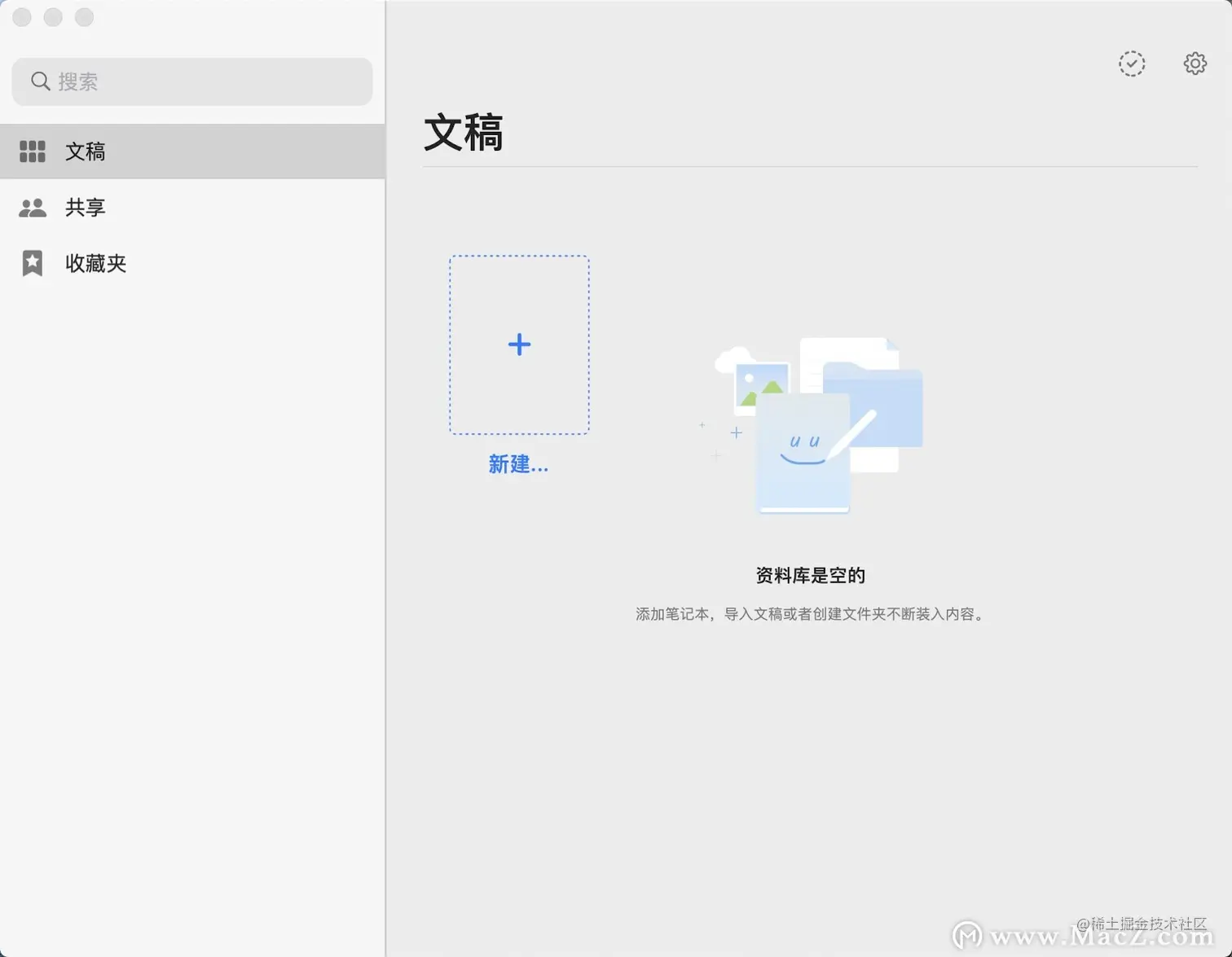The width and height of the screenshot is (1232, 957).
Task: Switch to the 共享 section
Action: click(x=85, y=207)
